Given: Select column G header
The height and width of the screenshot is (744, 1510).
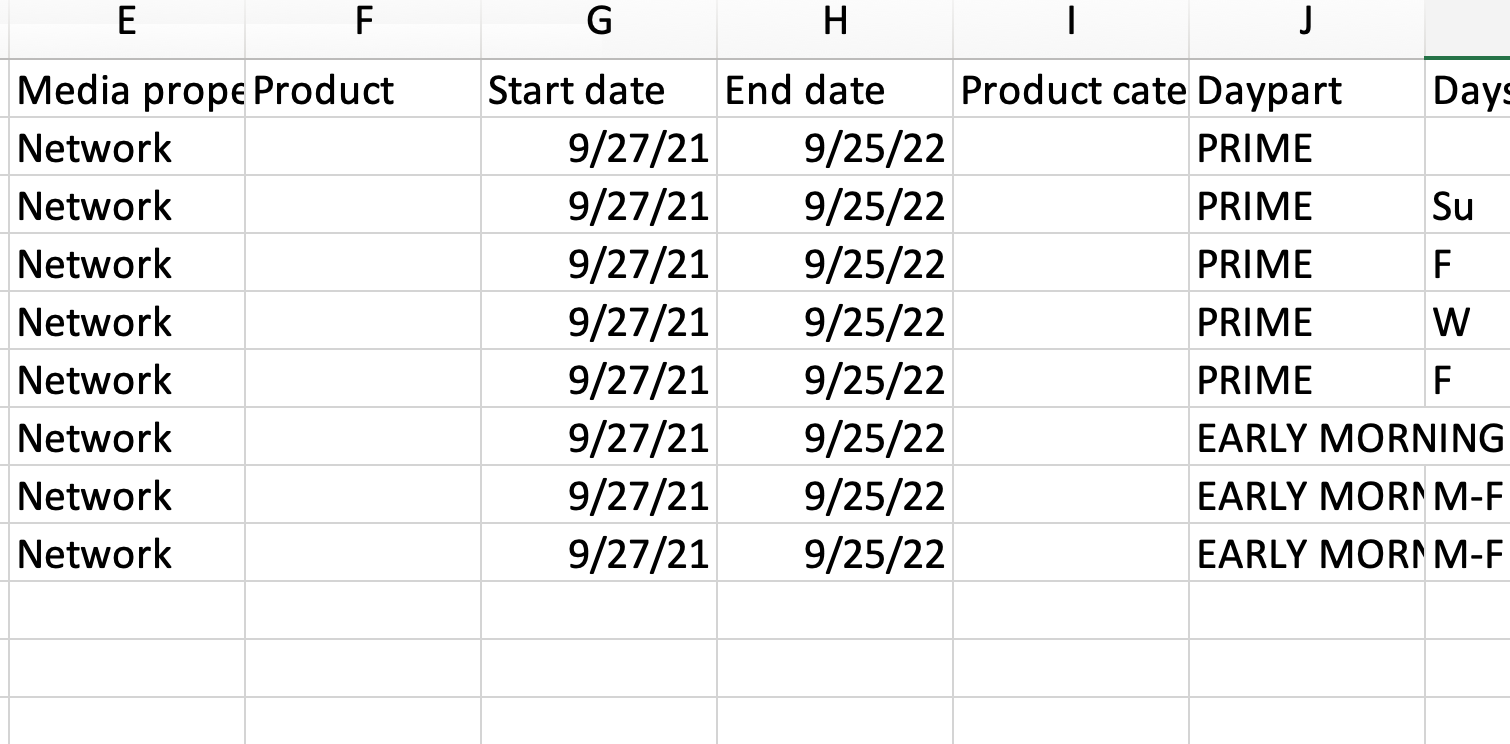Looking at the screenshot, I should (599, 21).
